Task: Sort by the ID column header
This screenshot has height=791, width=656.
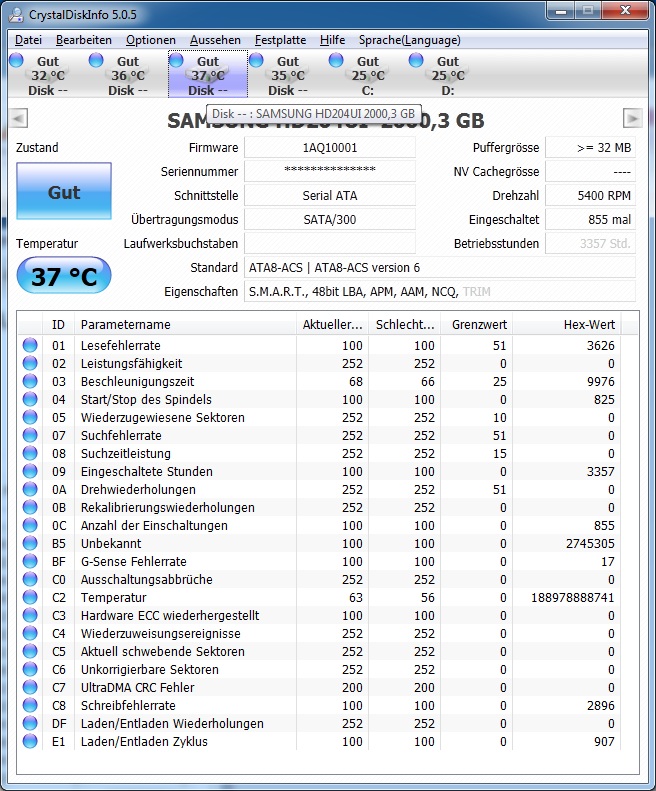Action: 59,324
